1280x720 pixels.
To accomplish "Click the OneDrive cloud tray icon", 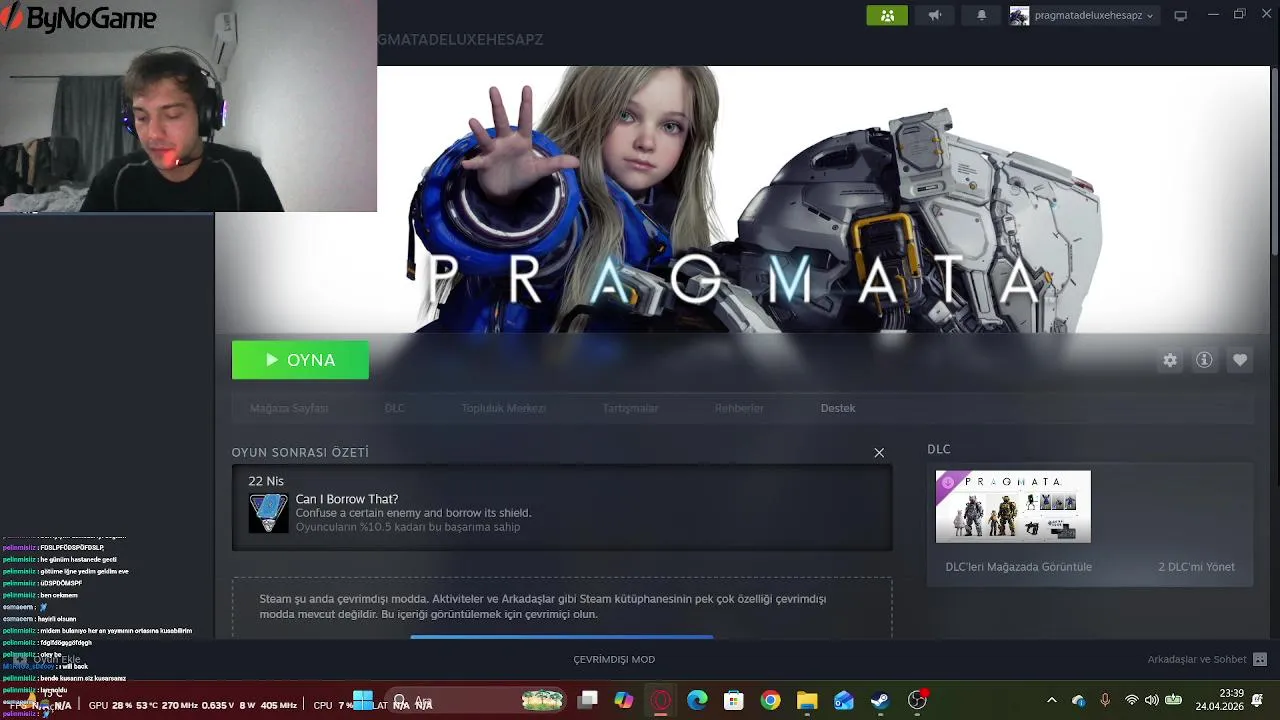I will [1078, 701].
